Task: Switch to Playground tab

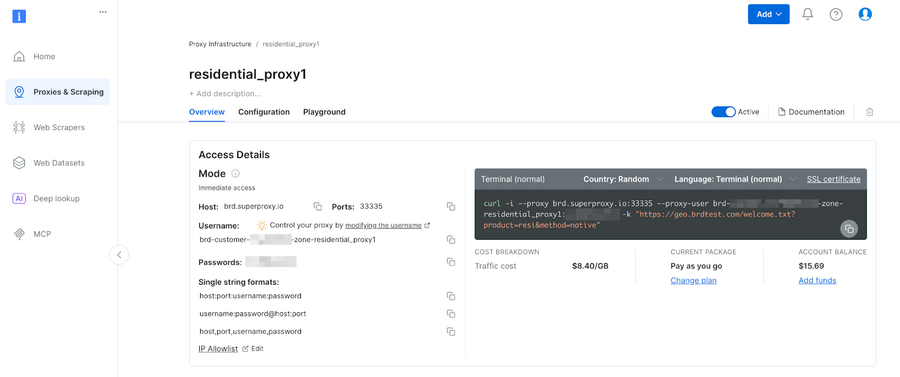Action: point(324,112)
